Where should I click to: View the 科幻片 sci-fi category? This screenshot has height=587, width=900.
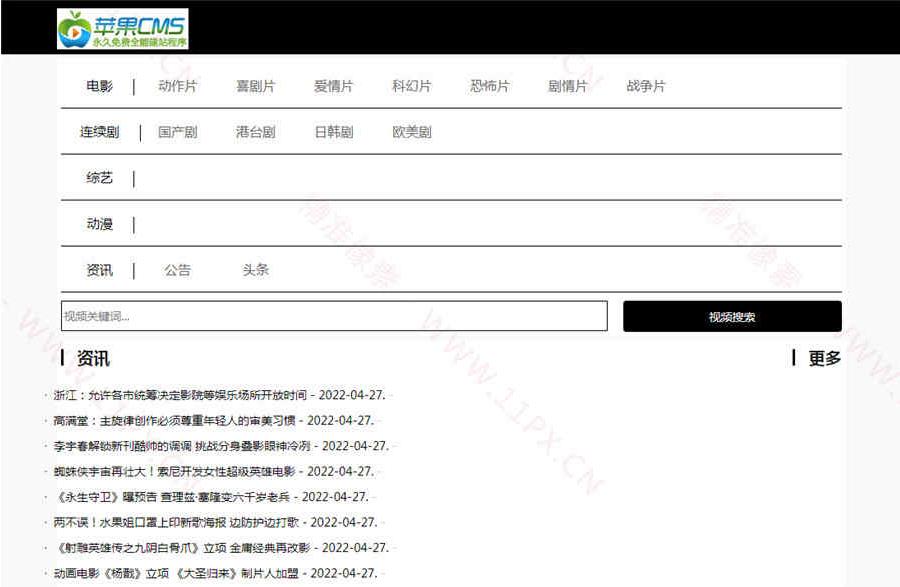pos(411,86)
